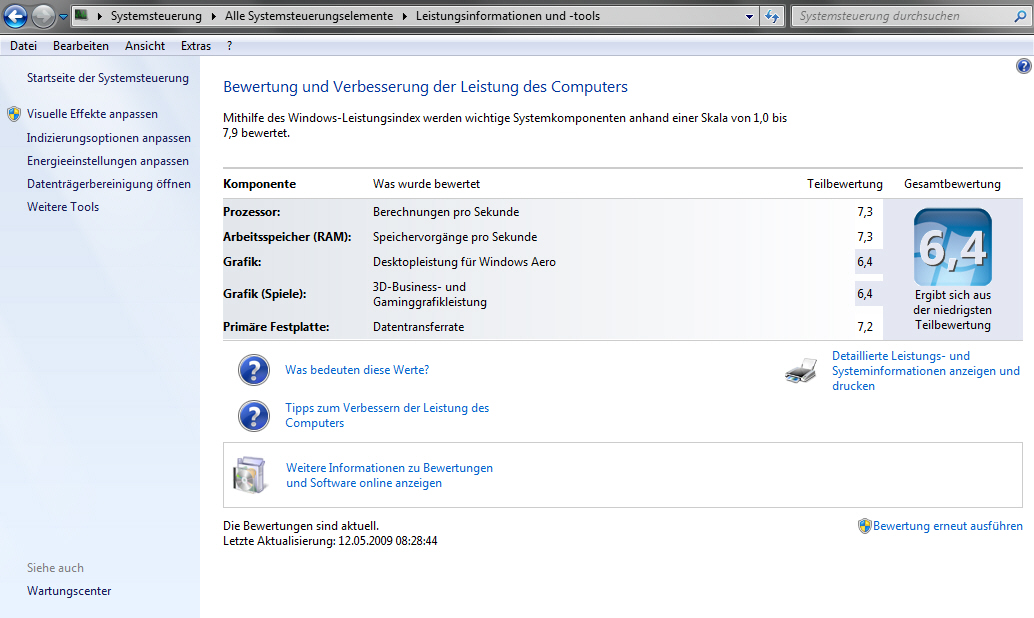Click the search magnifier icon
This screenshot has width=1034, height=618.
point(1020,16)
